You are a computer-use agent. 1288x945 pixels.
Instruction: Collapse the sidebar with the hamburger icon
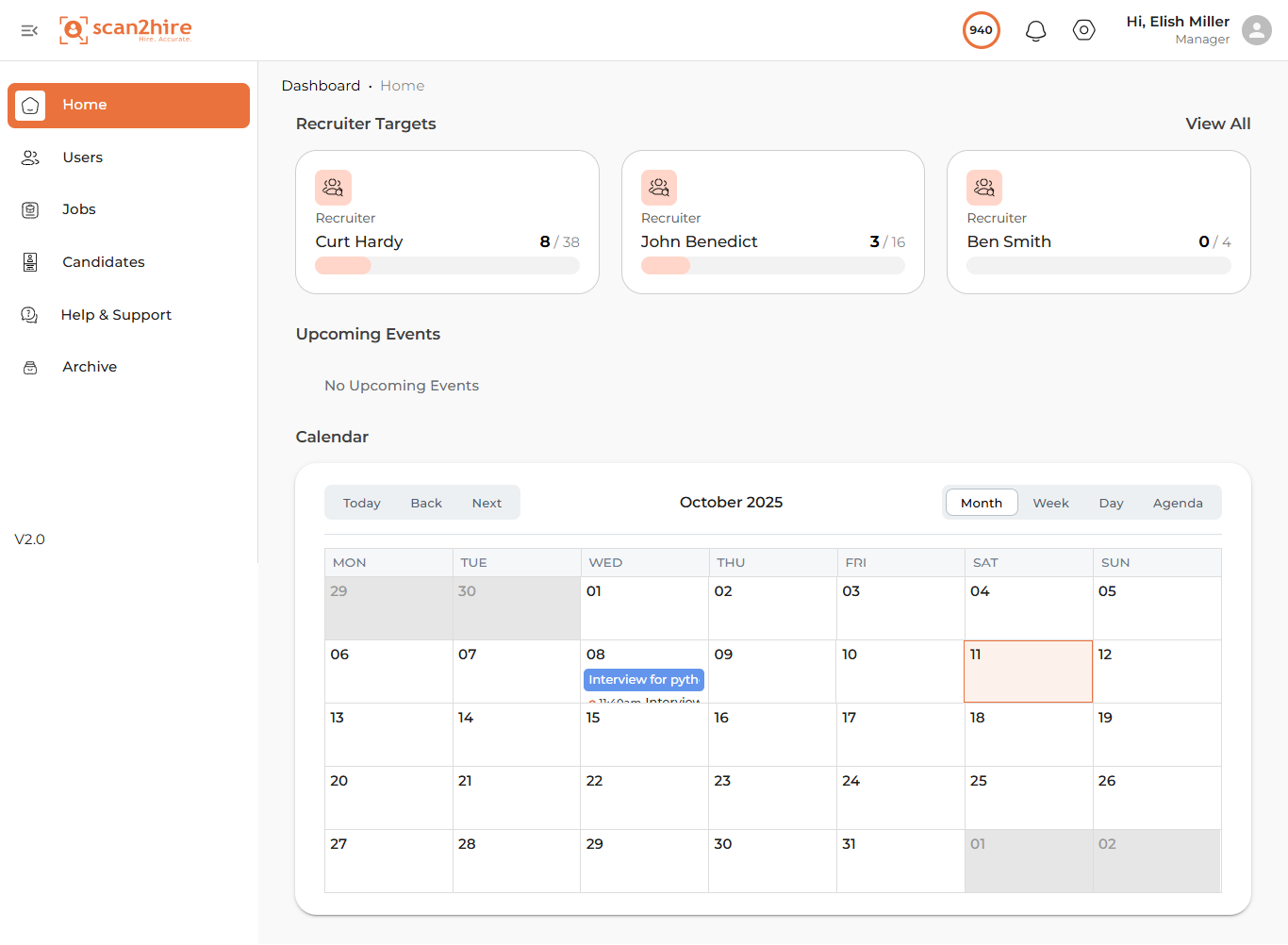pyautogui.click(x=29, y=31)
